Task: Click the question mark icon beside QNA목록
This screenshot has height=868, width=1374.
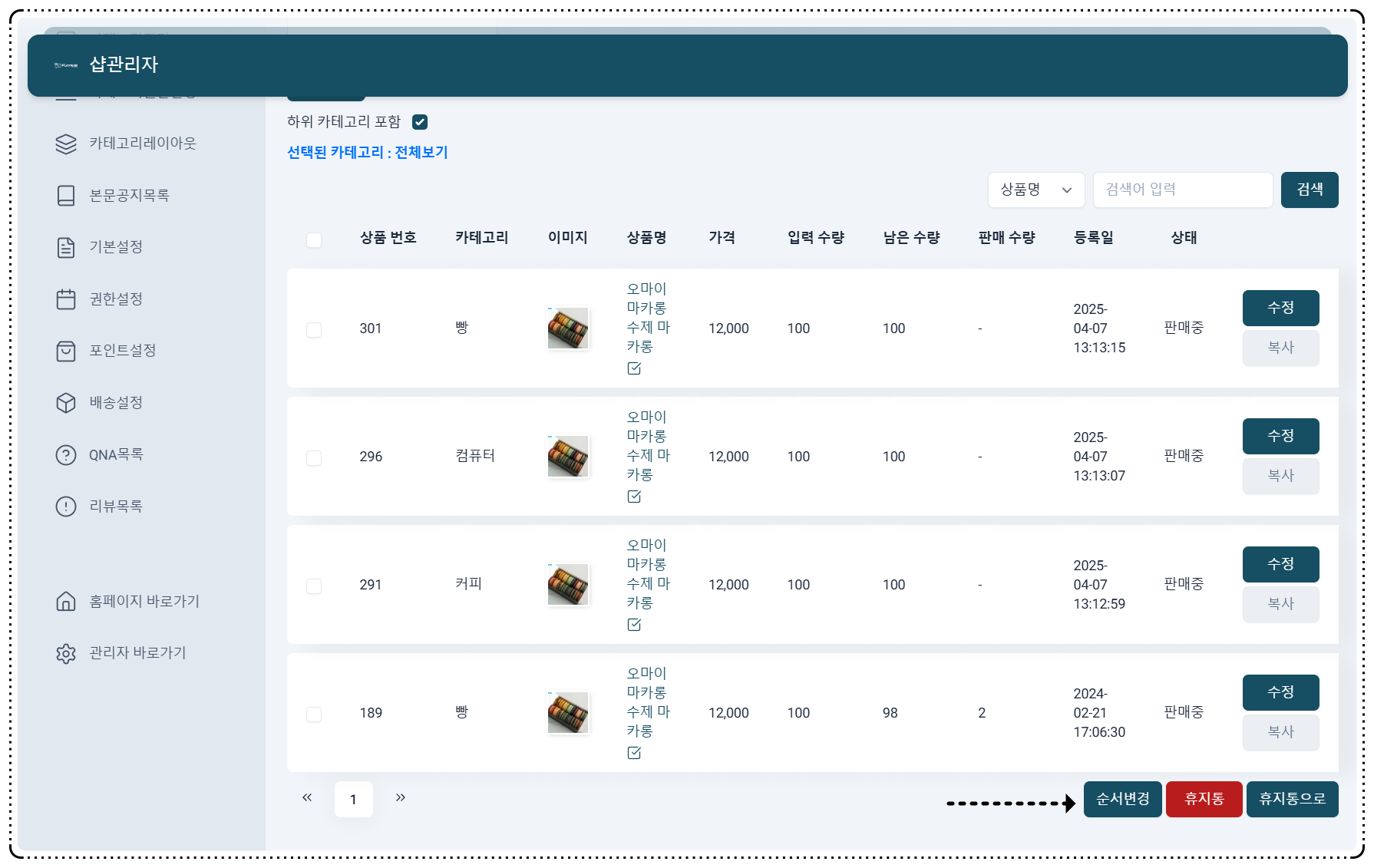Action: pyautogui.click(x=66, y=455)
